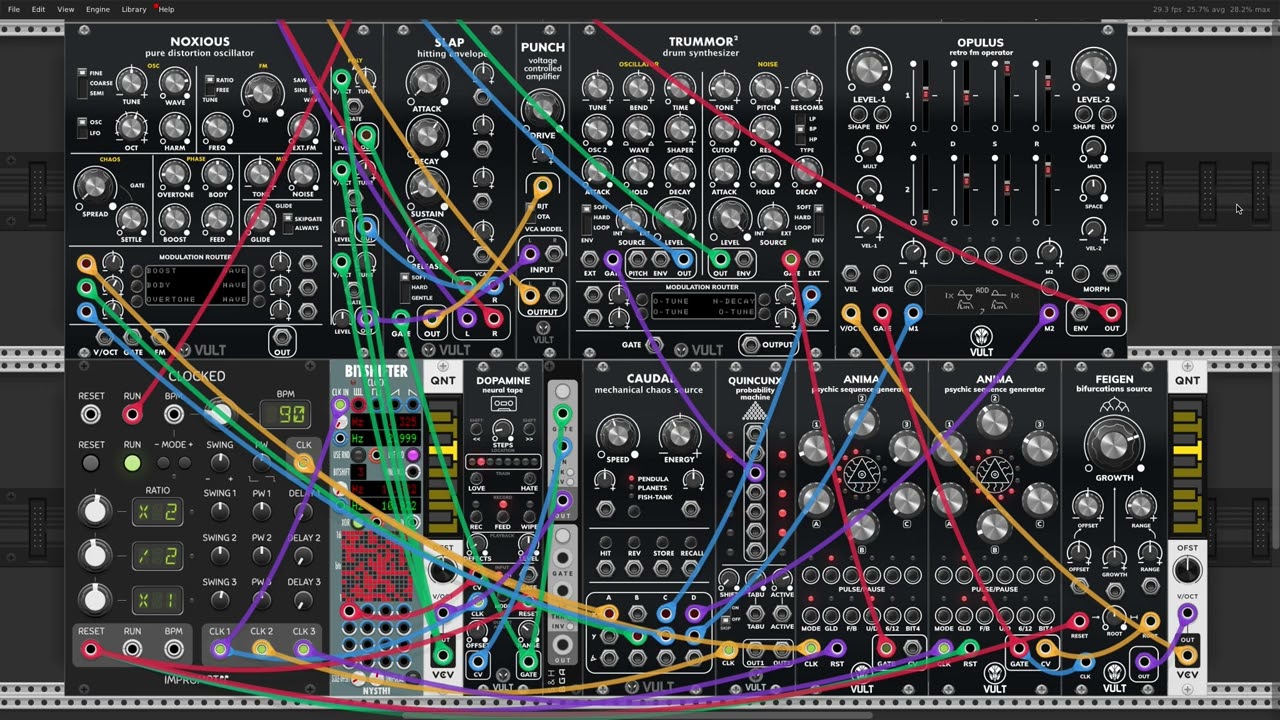The width and height of the screenshot is (1280, 720).
Task: Click Clocked top BPM input jack
Action: [x=174, y=414]
